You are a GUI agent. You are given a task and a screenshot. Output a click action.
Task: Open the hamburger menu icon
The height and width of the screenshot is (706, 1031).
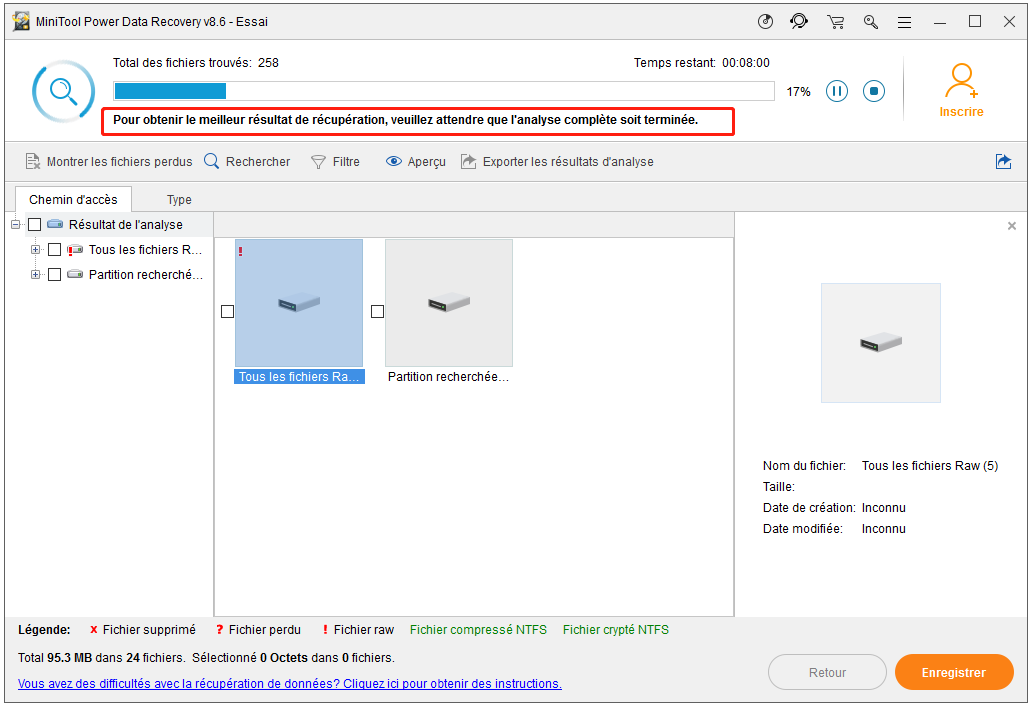click(905, 22)
